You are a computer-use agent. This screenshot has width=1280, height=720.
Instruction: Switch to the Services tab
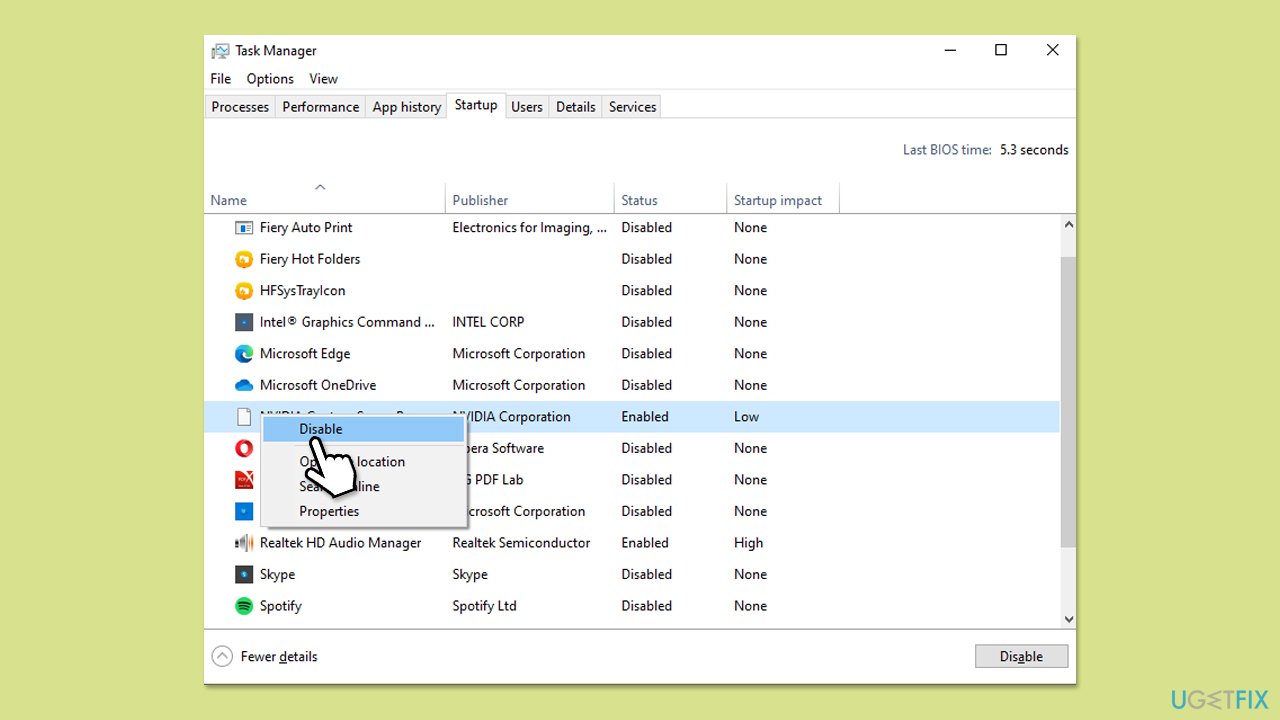point(633,107)
